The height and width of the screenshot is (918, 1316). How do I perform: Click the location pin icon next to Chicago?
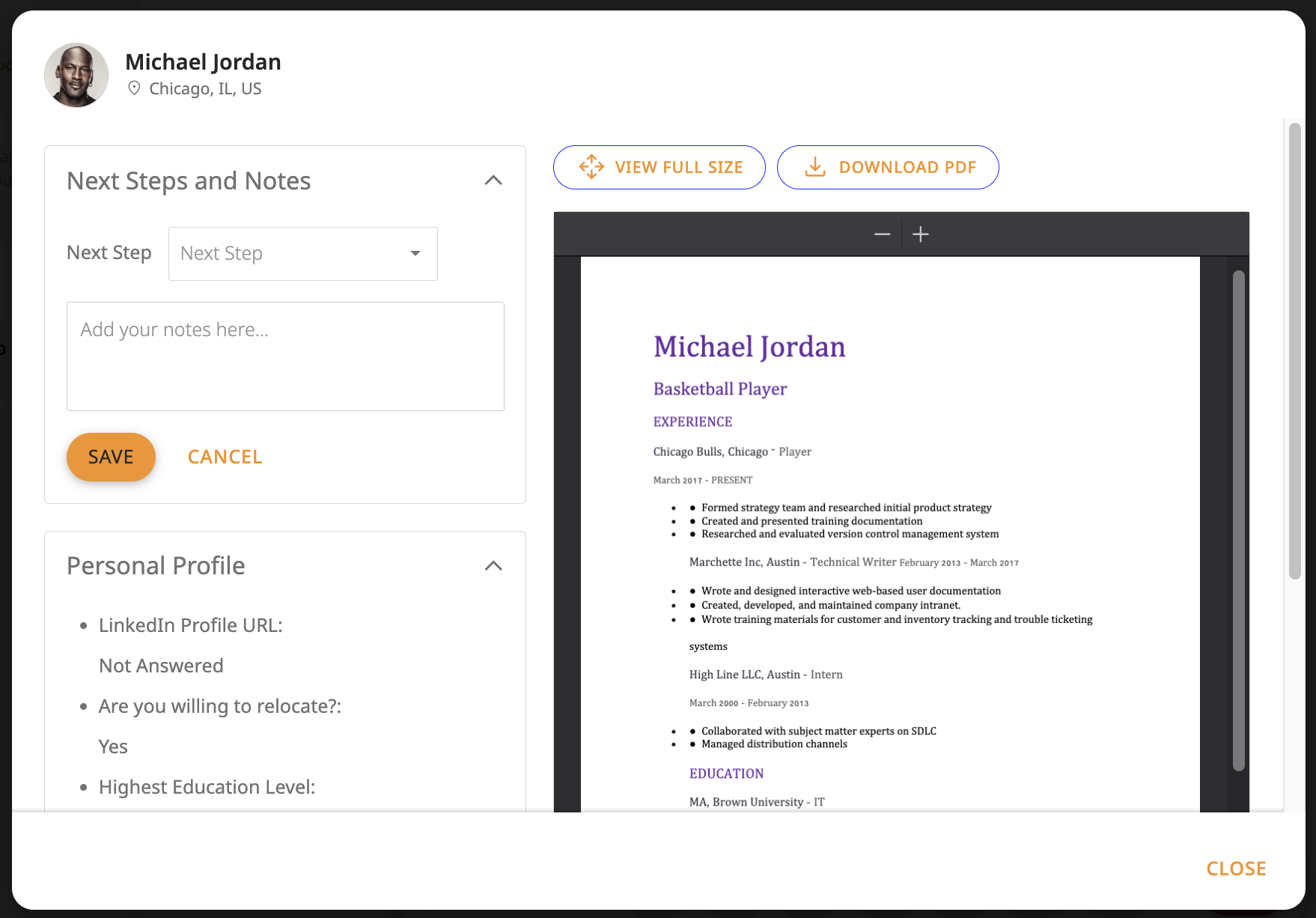click(x=134, y=88)
